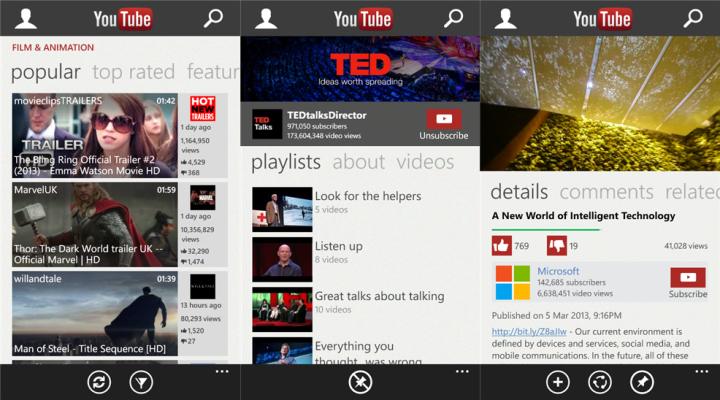Expand the ellipsis menu beside the filter icon
The height and width of the screenshot is (400, 720).
click(x=222, y=372)
